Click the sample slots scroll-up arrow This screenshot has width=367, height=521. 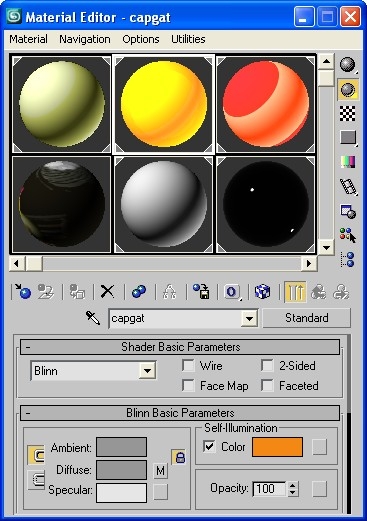tap(326, 61)
